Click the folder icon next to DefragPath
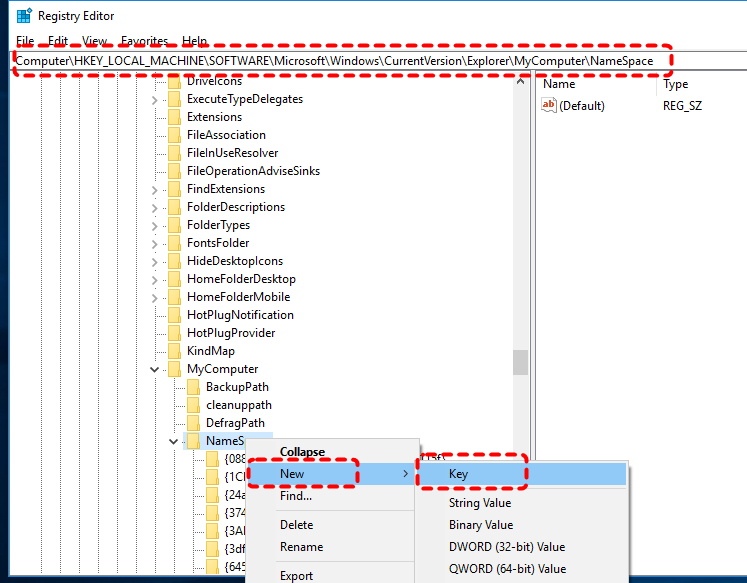747x583 pixels. 193,423
